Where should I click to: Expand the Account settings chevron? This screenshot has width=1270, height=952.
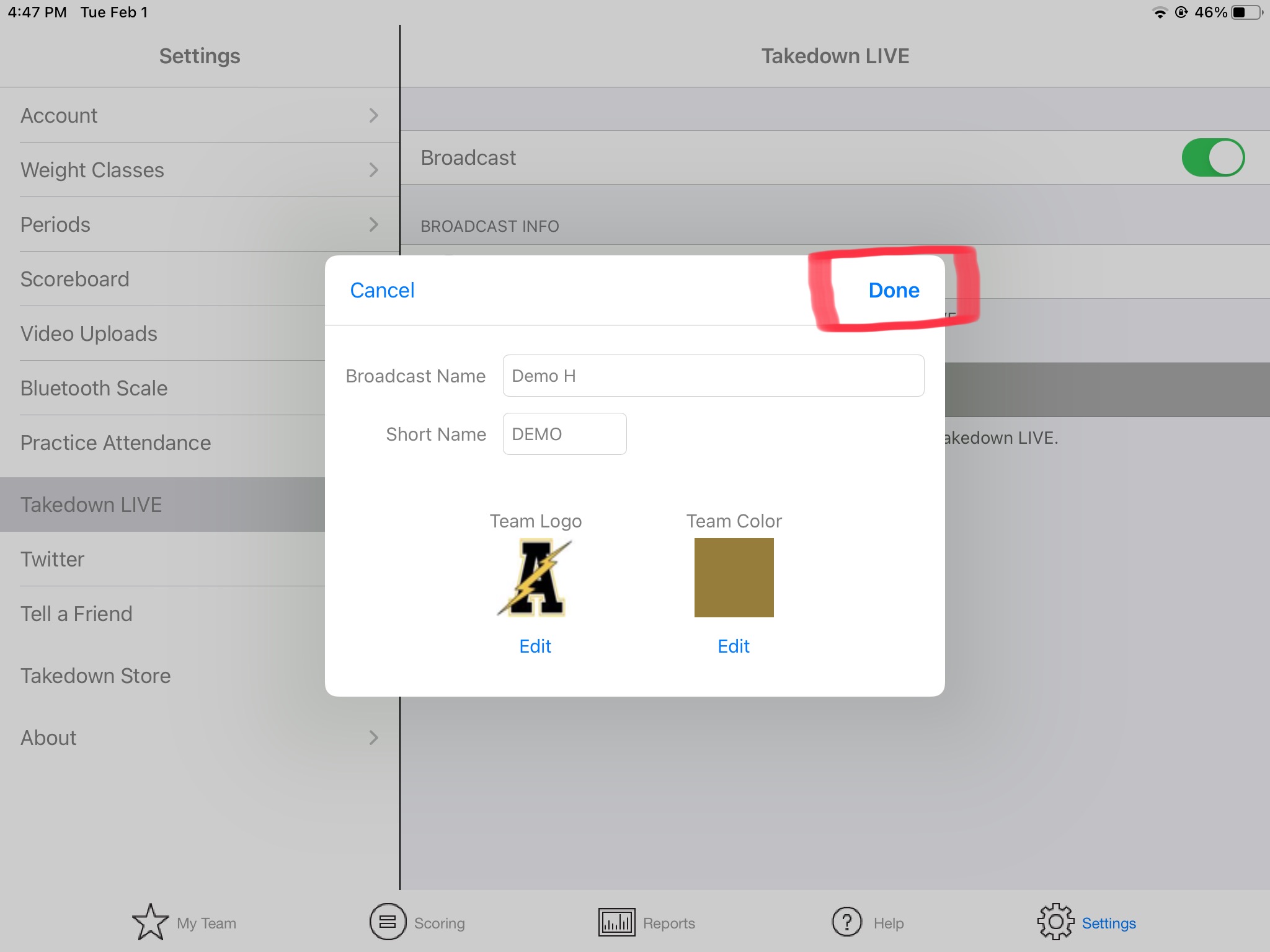(373, 115)
